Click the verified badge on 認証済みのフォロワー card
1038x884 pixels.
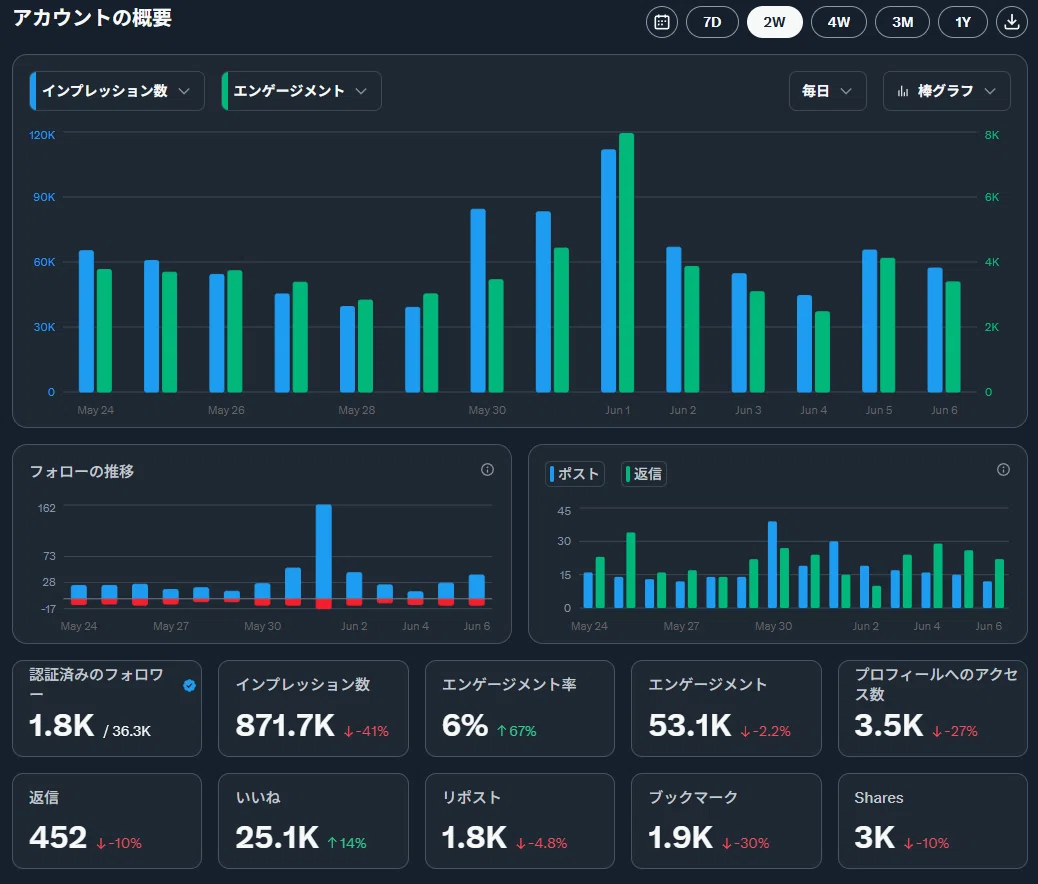(x=189, y=685)
